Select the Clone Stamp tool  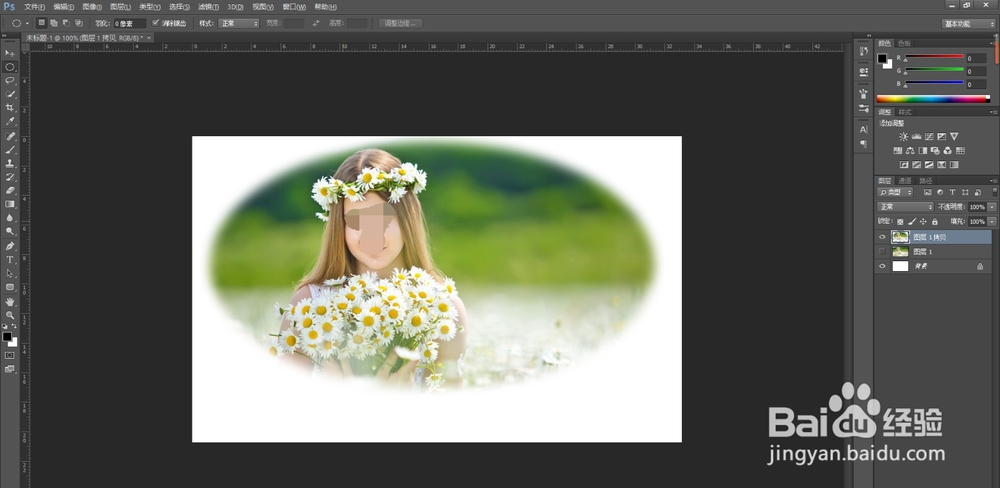tap(10, 163)
